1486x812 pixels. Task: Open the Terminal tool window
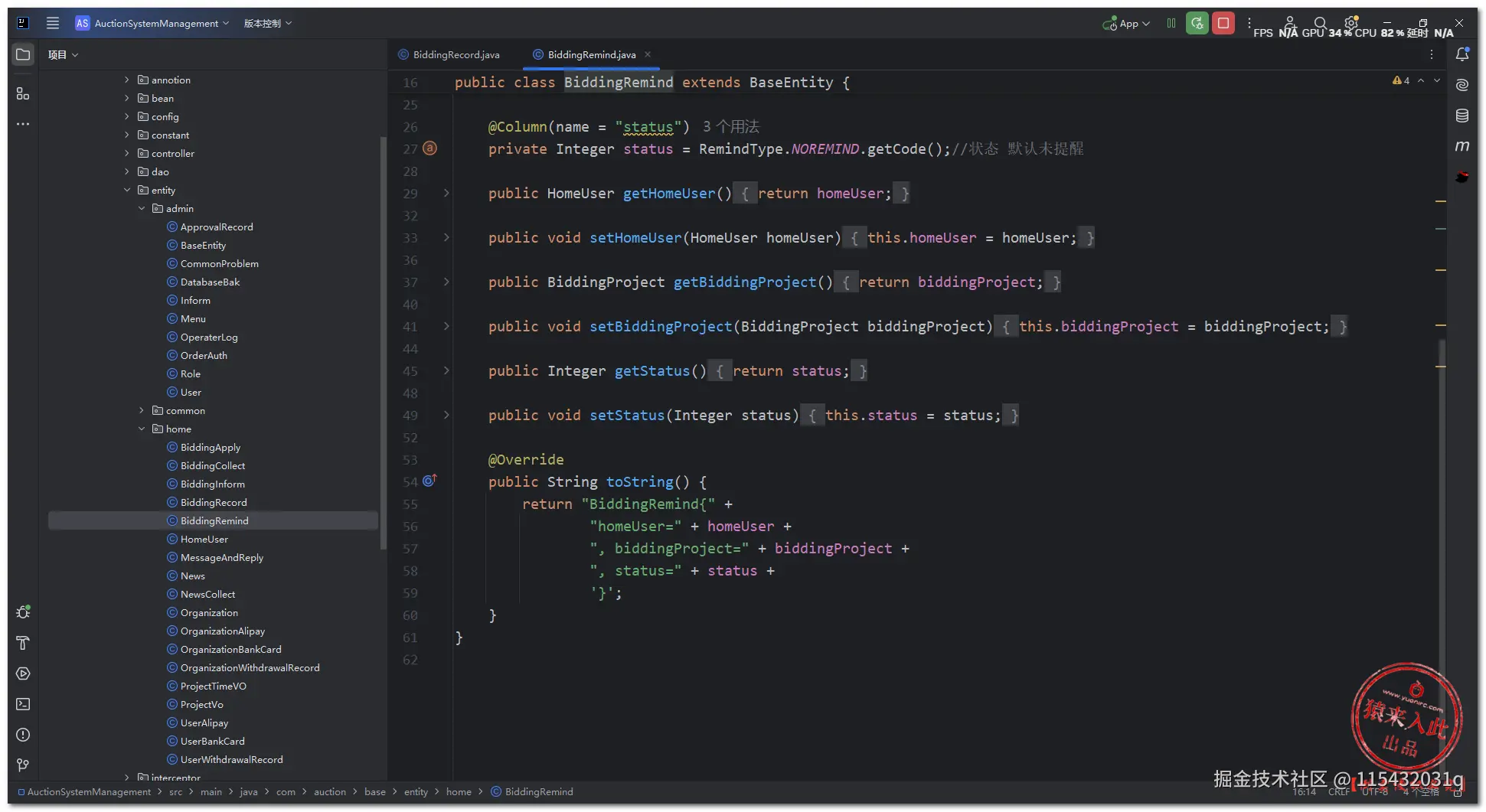tap(23, 704)
